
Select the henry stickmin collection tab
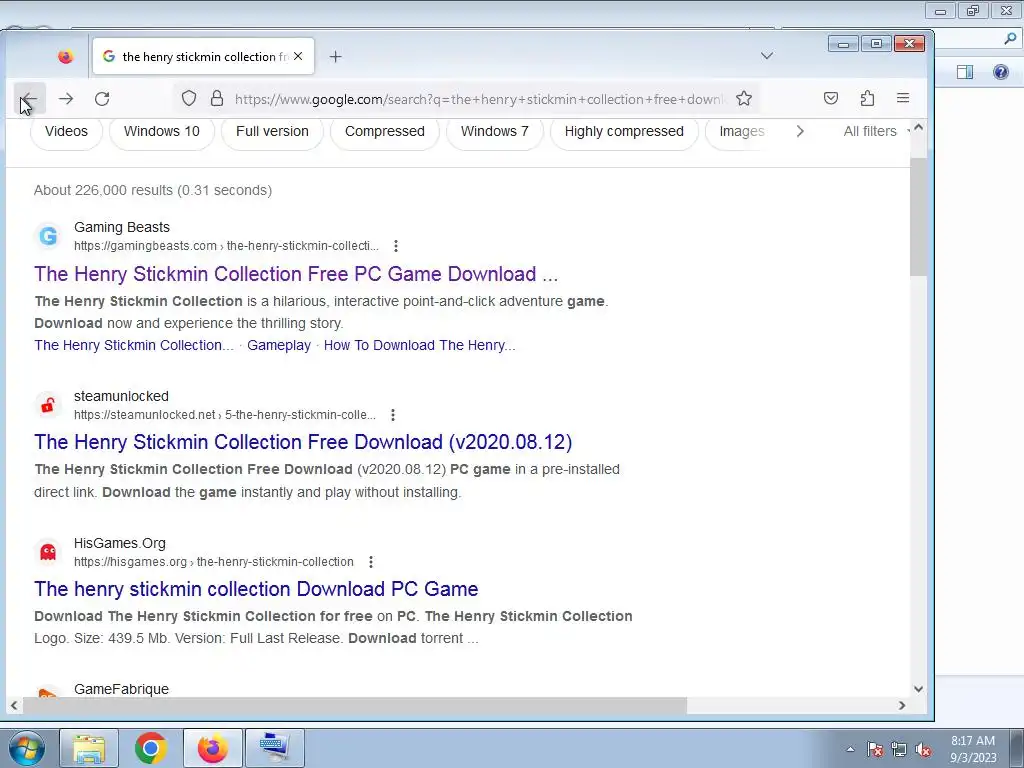pyautogui.click(x=203, y=57)
